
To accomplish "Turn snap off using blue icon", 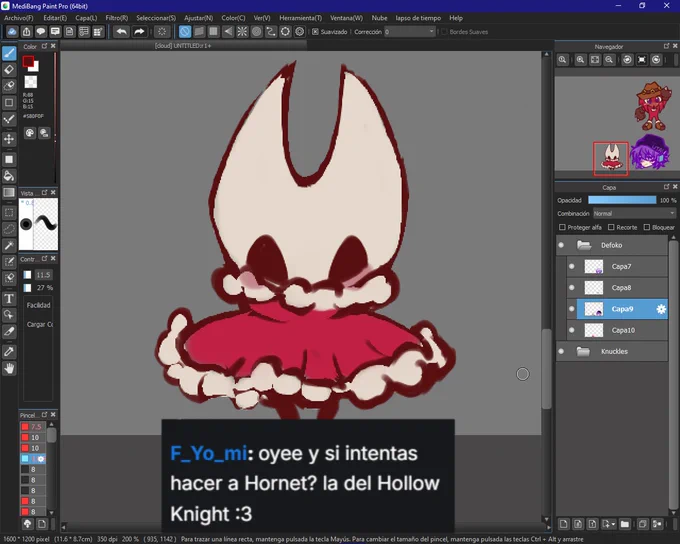I will (x=185, y=32).
